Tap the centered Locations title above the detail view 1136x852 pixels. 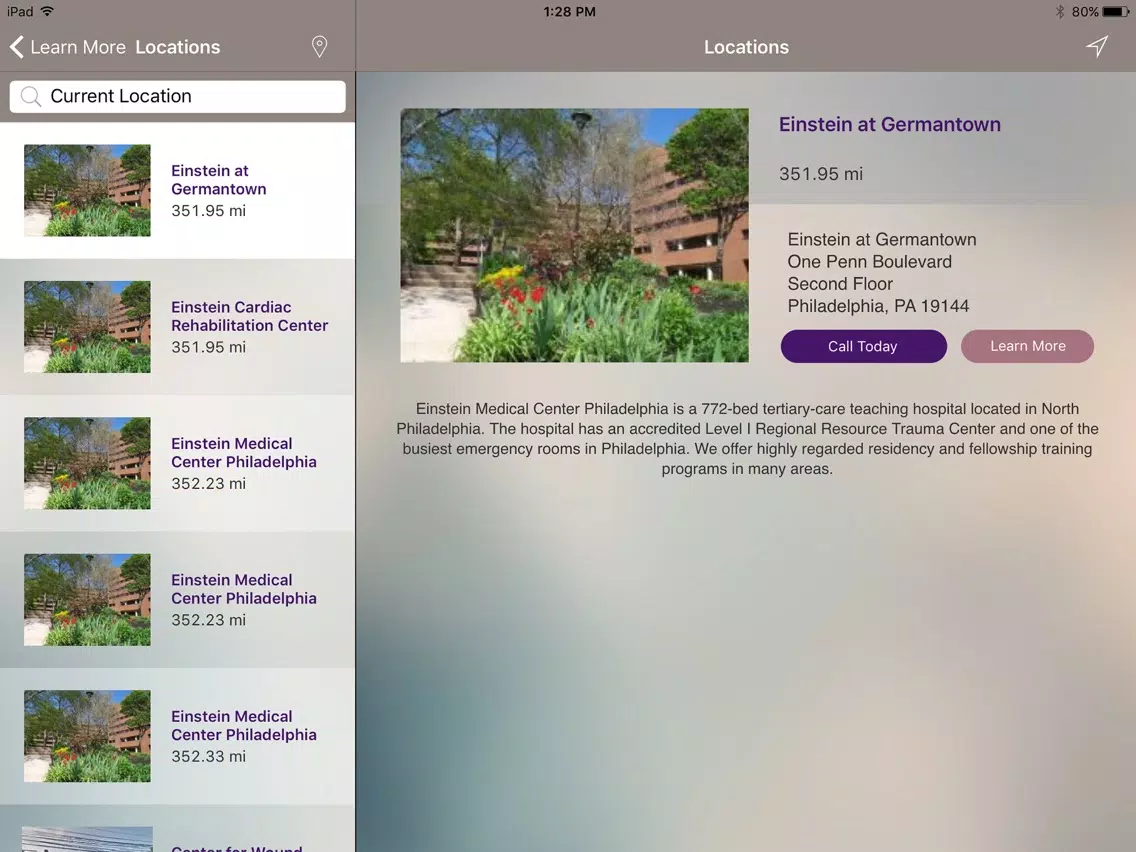point(746,47)
